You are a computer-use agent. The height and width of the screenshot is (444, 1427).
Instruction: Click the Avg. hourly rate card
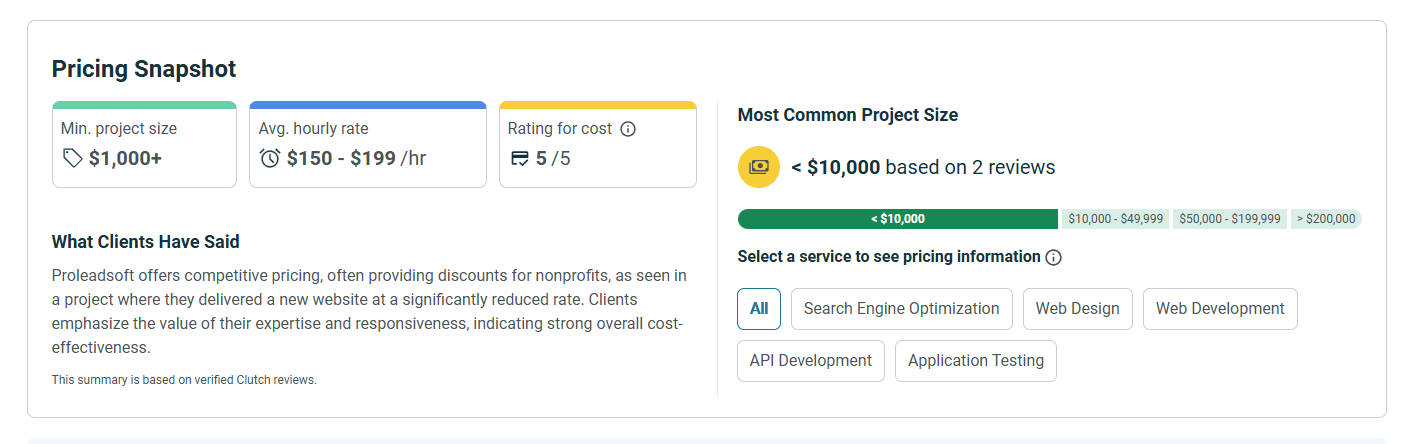point(367,145)
